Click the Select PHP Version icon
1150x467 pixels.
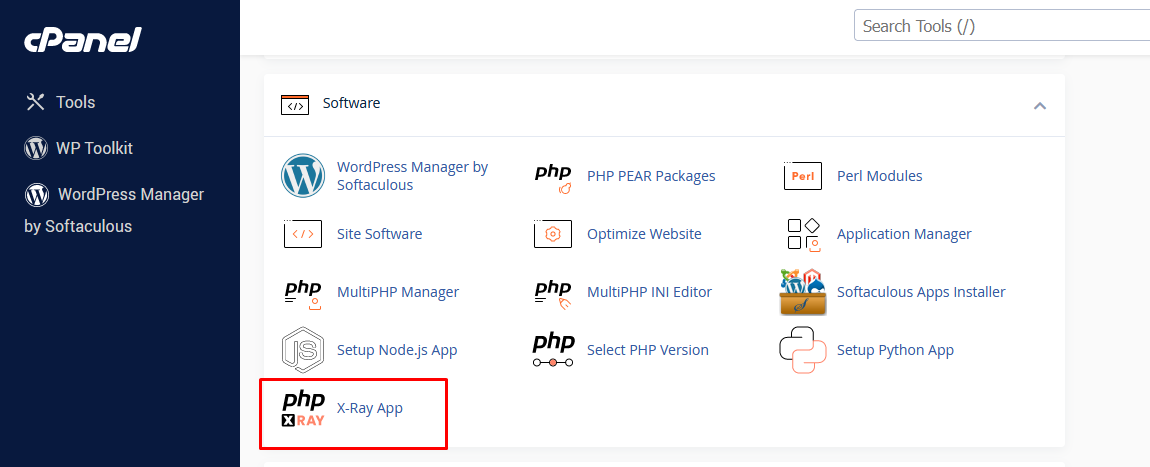pyautogui.click(x=552, y=350)
